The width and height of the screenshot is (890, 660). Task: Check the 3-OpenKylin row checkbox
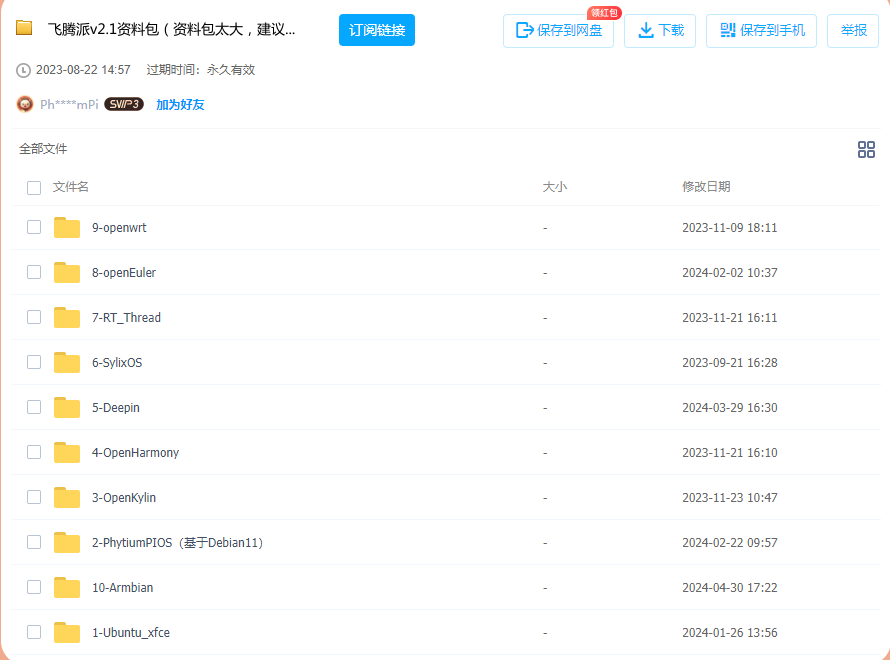coord(34,497)
